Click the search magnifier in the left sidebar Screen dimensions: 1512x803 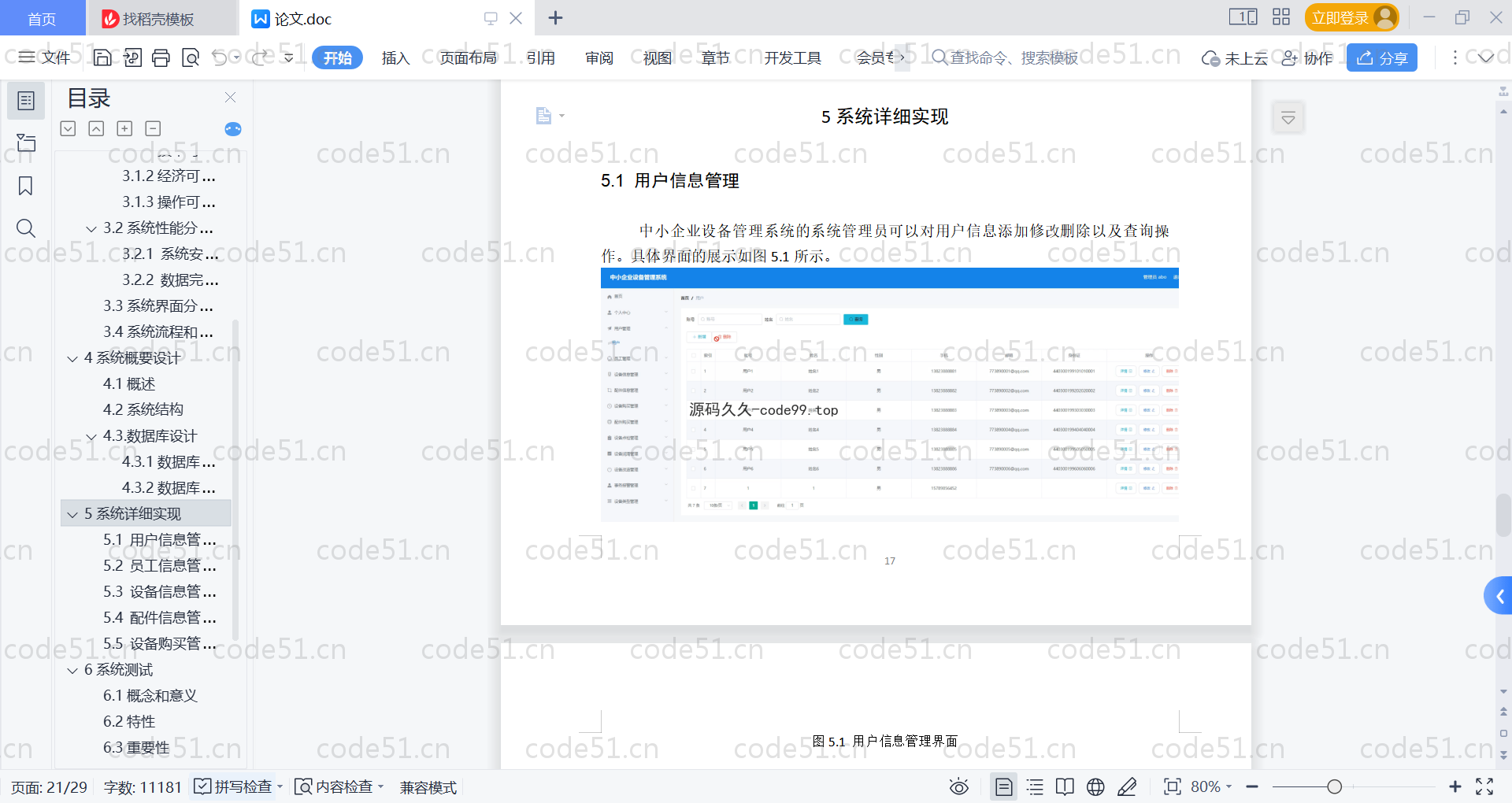pos(26,228)
